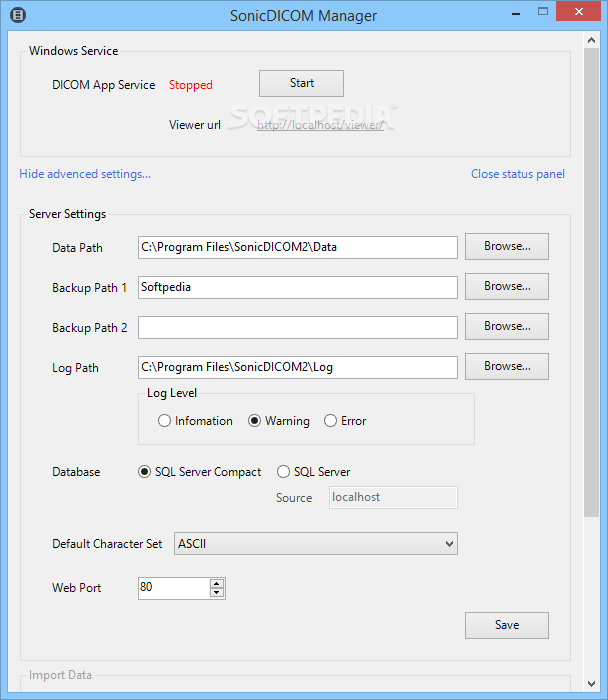Browse for the Data Path folder
The image size is (608, 700).
pyautogui.click(x=507, y=246)
